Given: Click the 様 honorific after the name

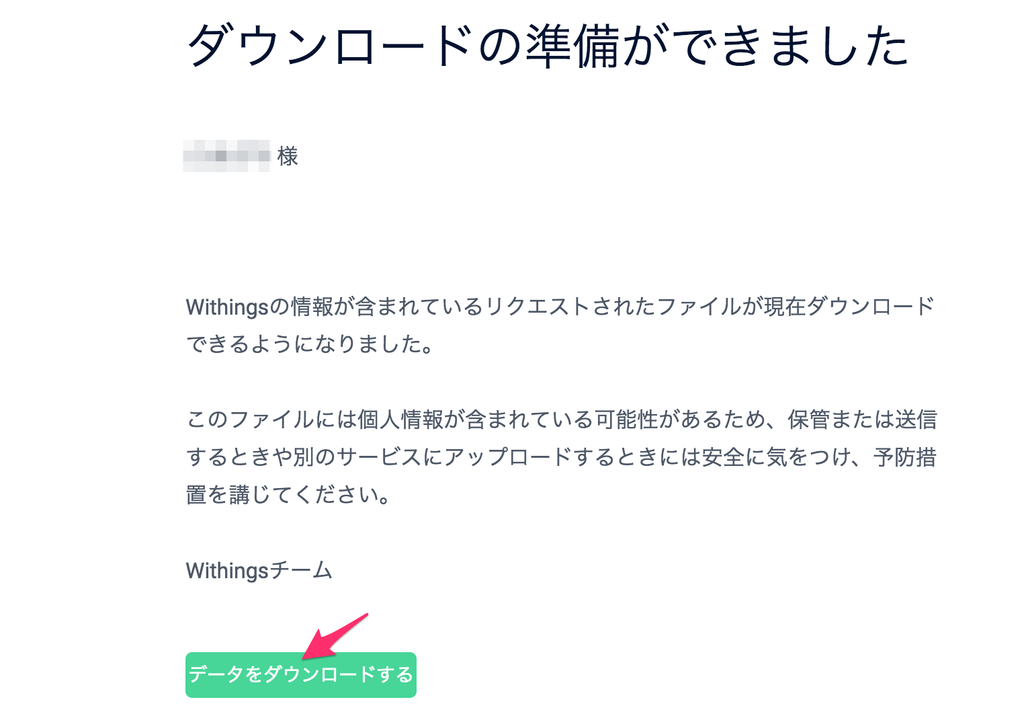Looking at the screenshot, I should point(287,156).
